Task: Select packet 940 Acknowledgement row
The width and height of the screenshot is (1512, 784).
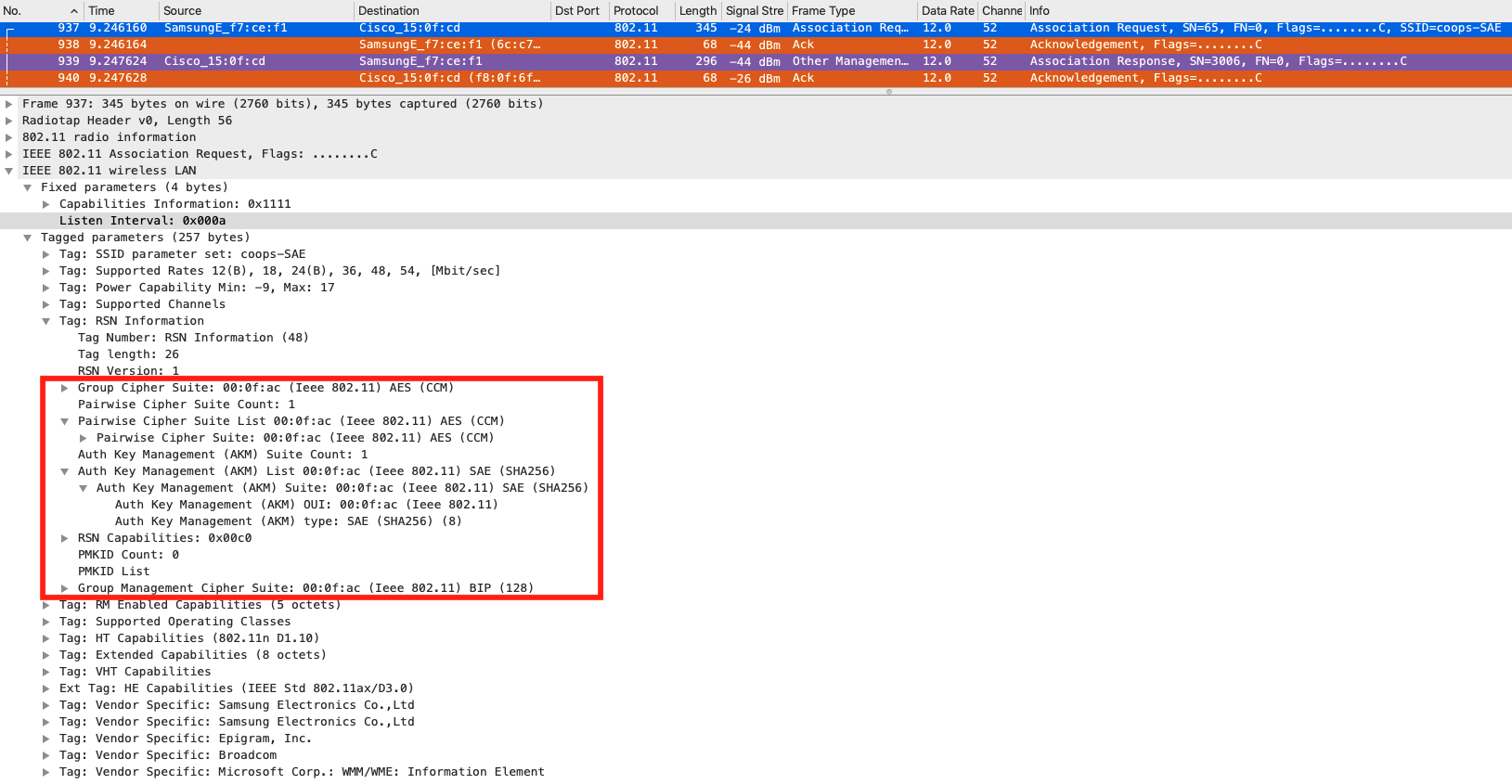Action: click(x=743, y=78)
